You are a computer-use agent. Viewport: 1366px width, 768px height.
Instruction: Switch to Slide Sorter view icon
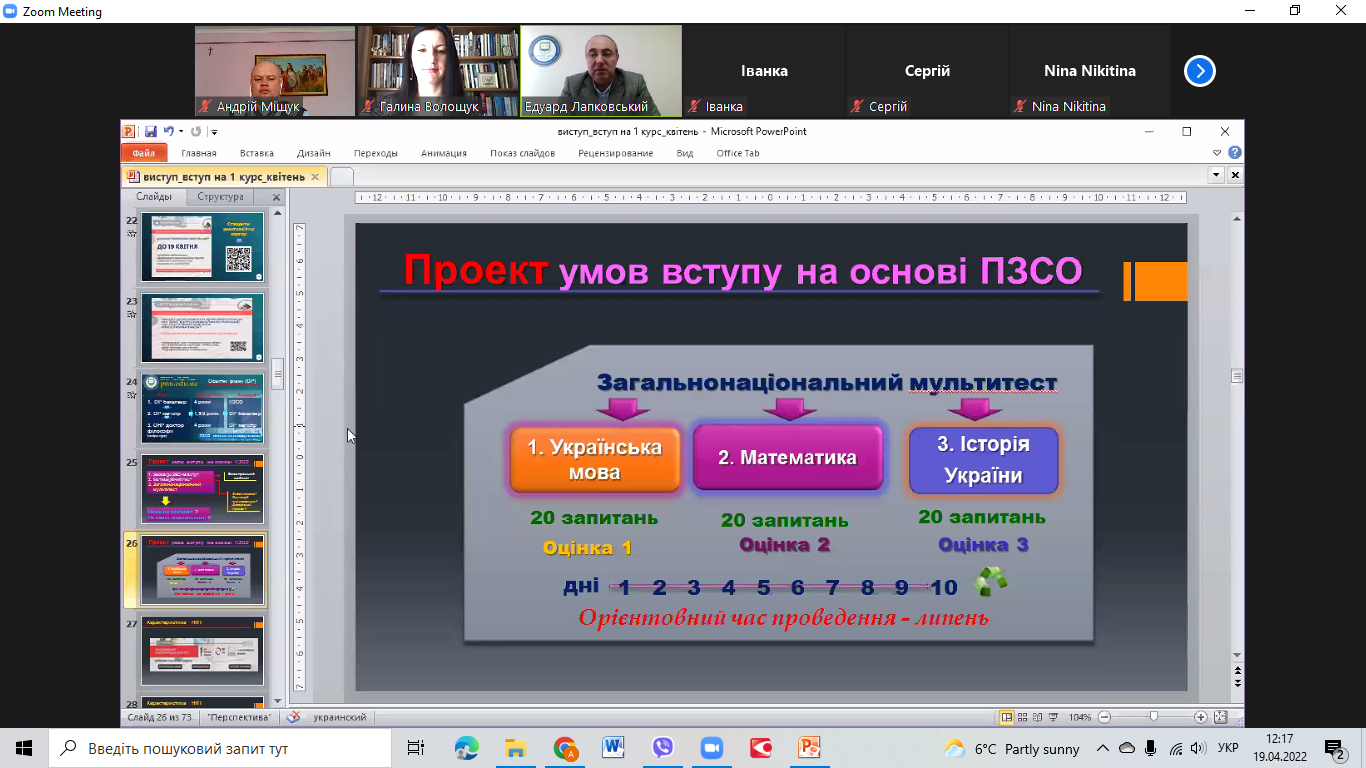tap(1022, 717)
